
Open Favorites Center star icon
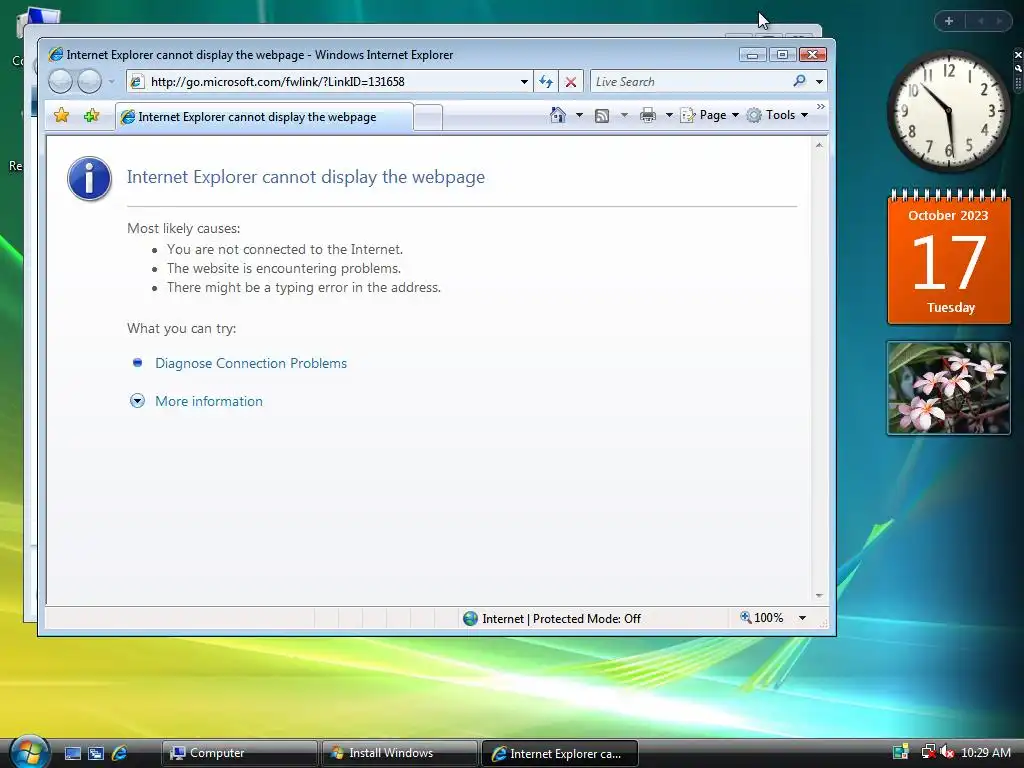tap(61, 116)
